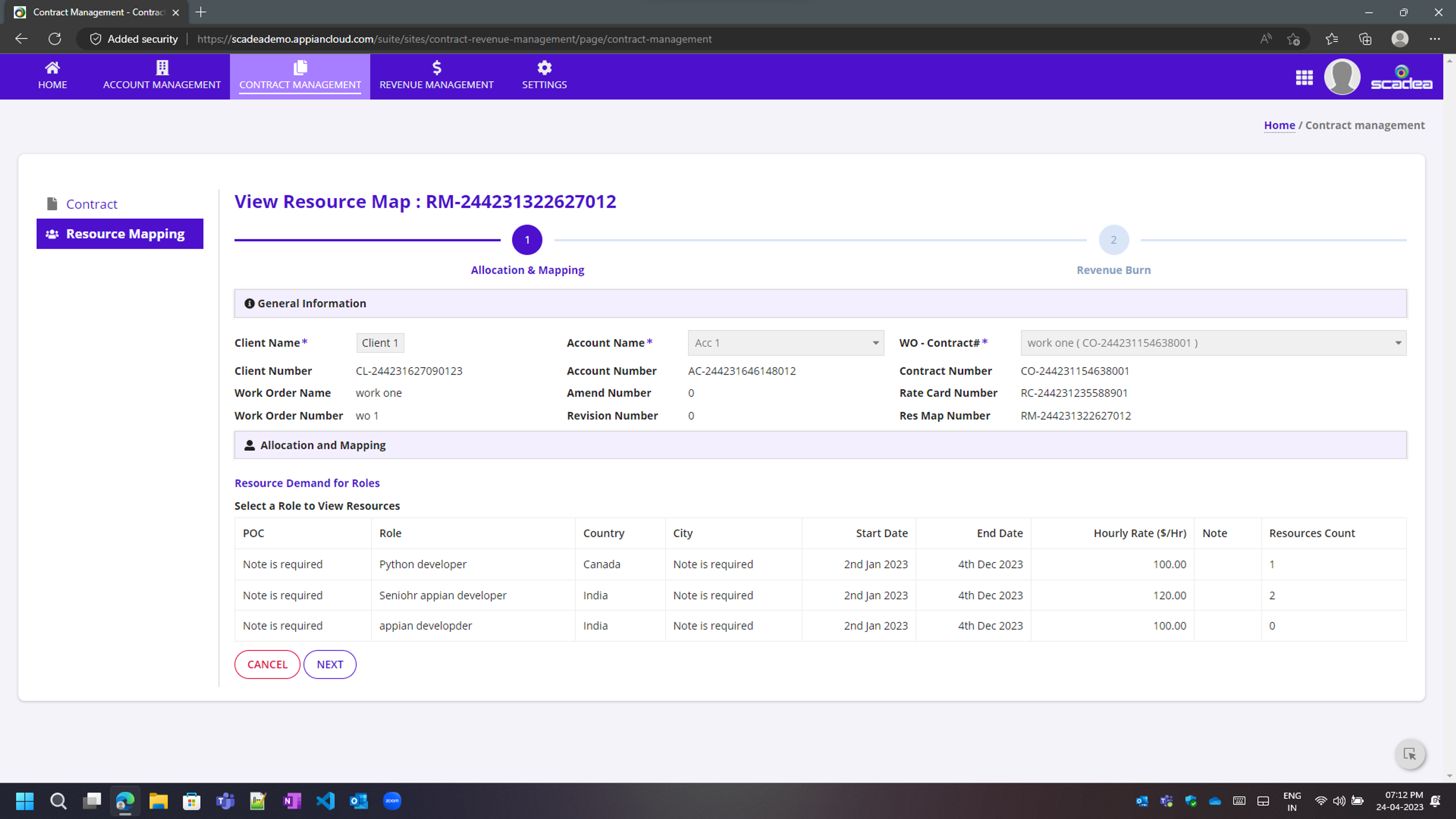Open the Revenue Management tab

point(436,76)
